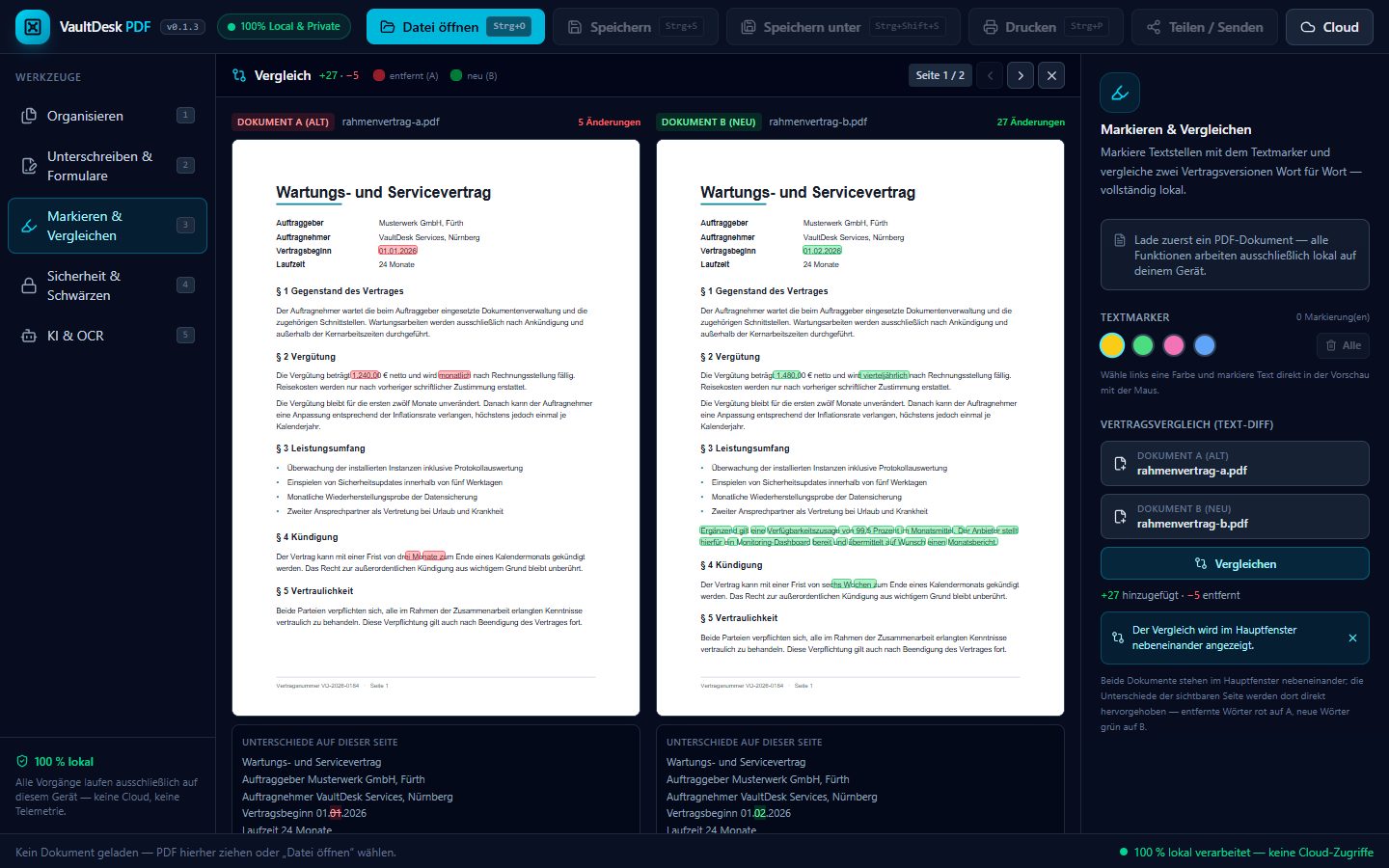The height and width of the screenshot is (868, 1389).
Task: Click the v0.1.3 version badge
Action: click(x=182, y=27)
